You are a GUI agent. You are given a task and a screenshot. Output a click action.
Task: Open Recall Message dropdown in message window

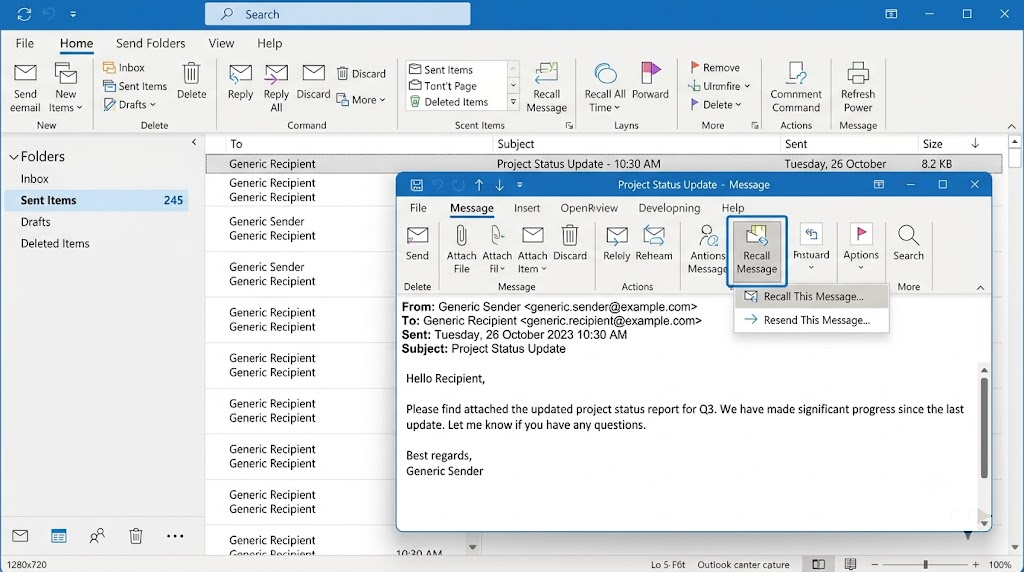pos(756,251)
